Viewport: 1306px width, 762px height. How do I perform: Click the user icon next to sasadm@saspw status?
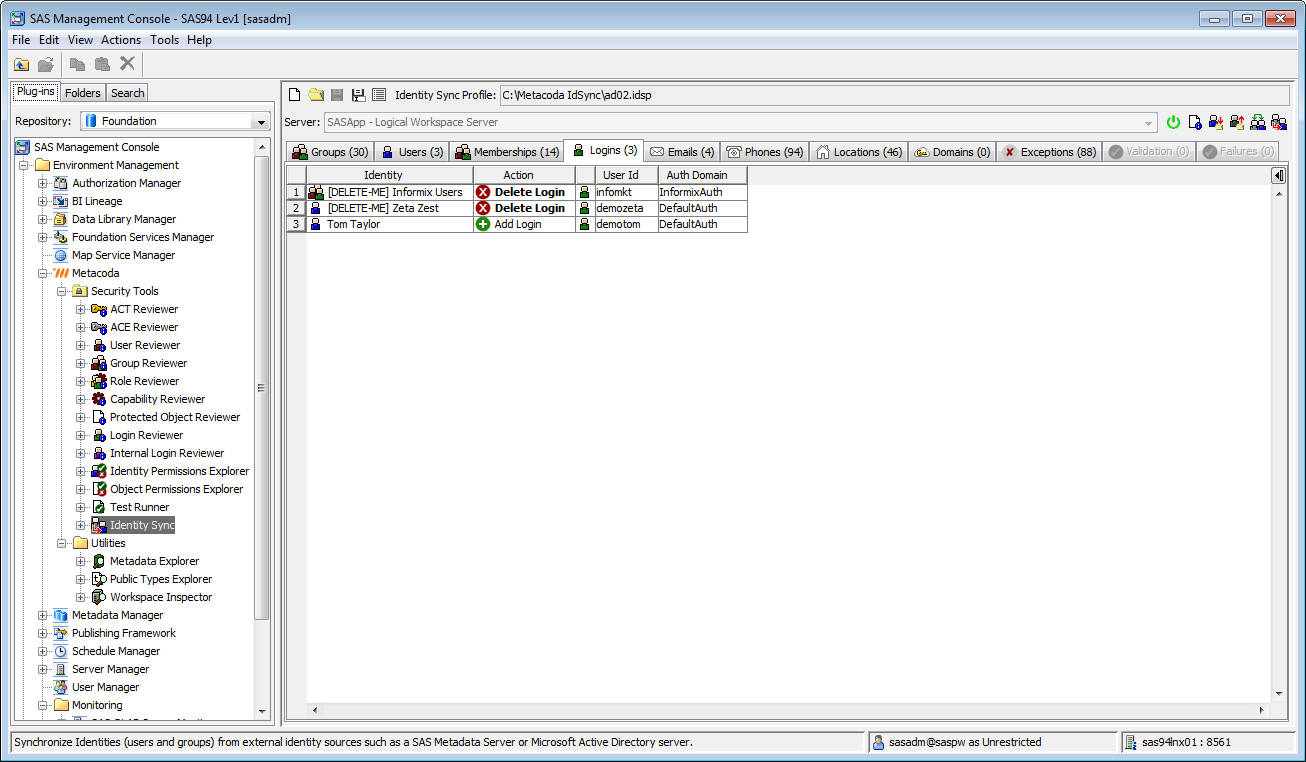pos(878,742)
